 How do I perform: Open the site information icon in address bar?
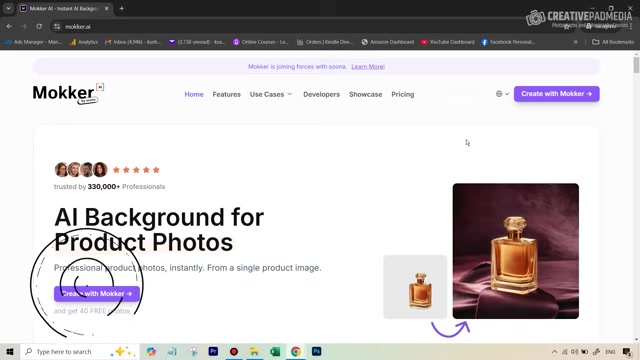pyautogui.click(x=57, y=27)
